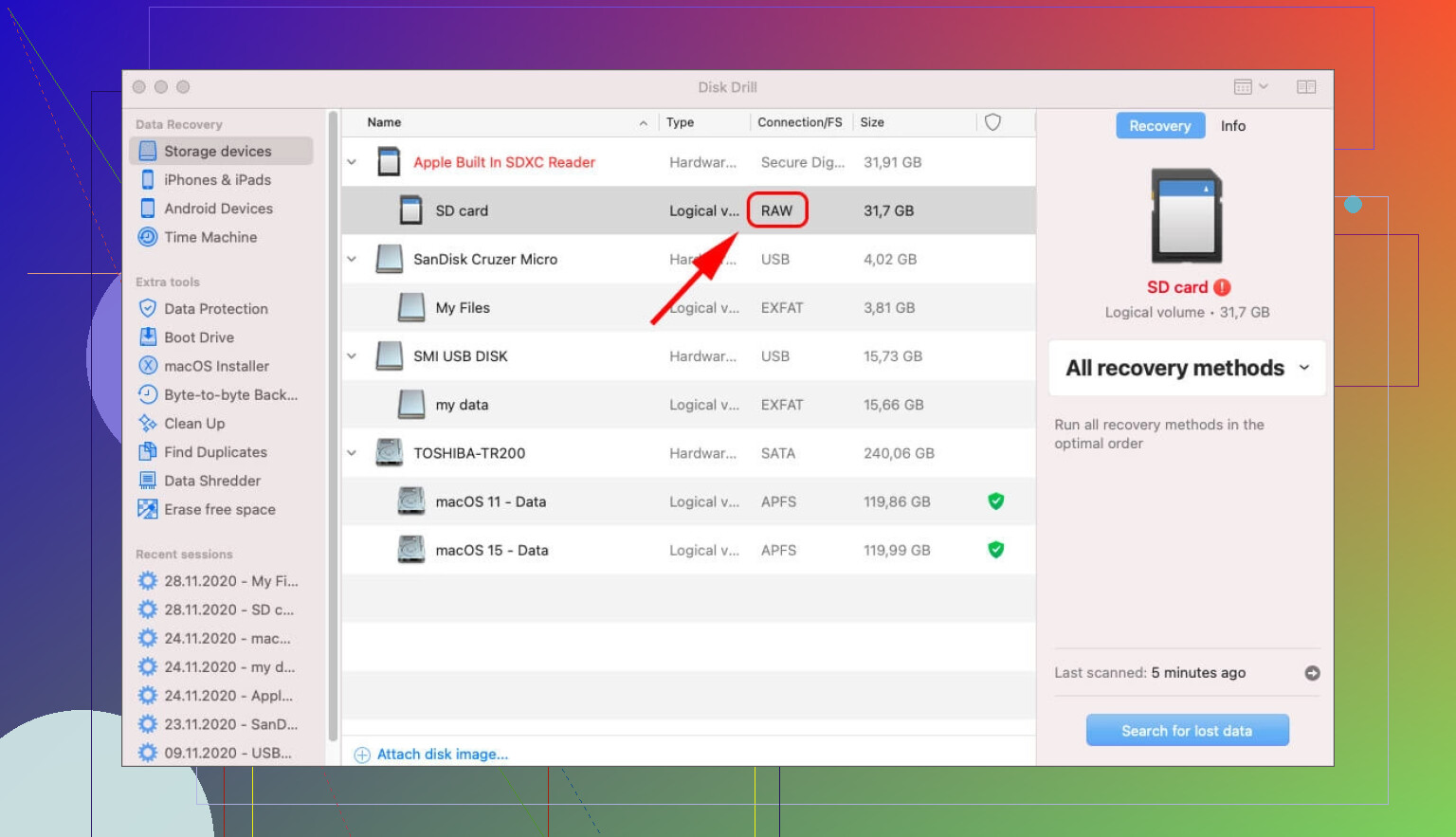This screenshot has height=837, width=1456.
Task: Open Time Machine from the sidebar
Action: pos(209,237)
